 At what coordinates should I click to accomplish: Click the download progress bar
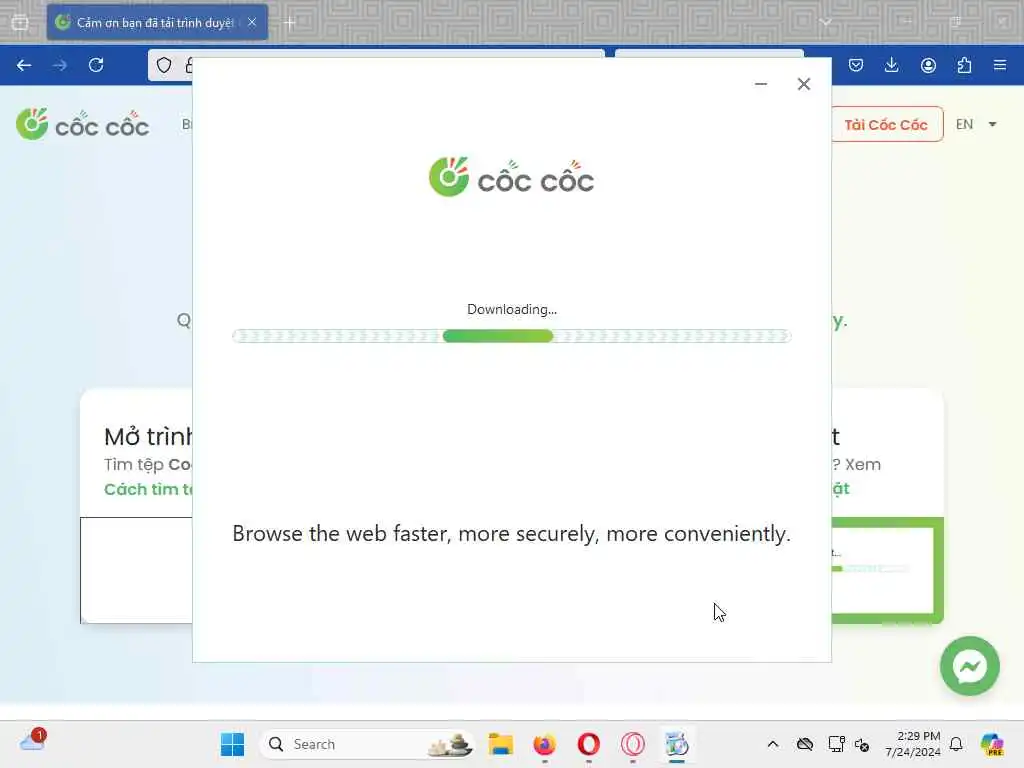[x=512, y=336]
